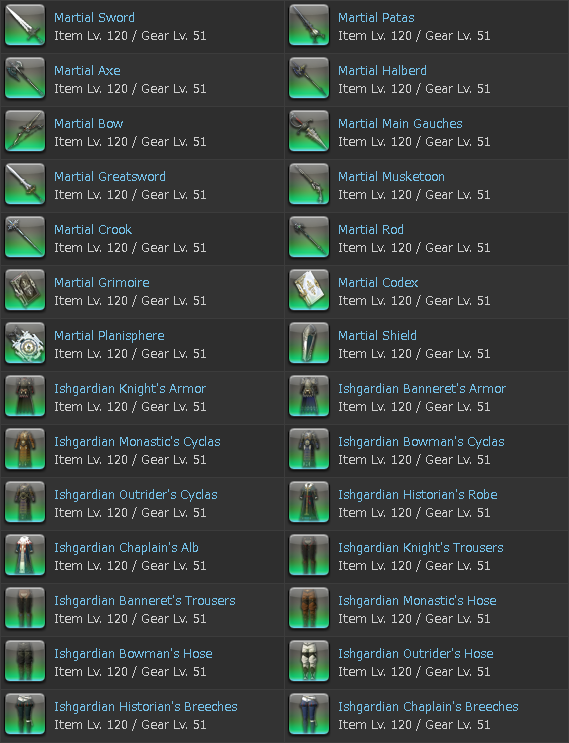The image size is (569, 743).
Task: Select the Martial Planisphere icon
Action: click(25, 343)
